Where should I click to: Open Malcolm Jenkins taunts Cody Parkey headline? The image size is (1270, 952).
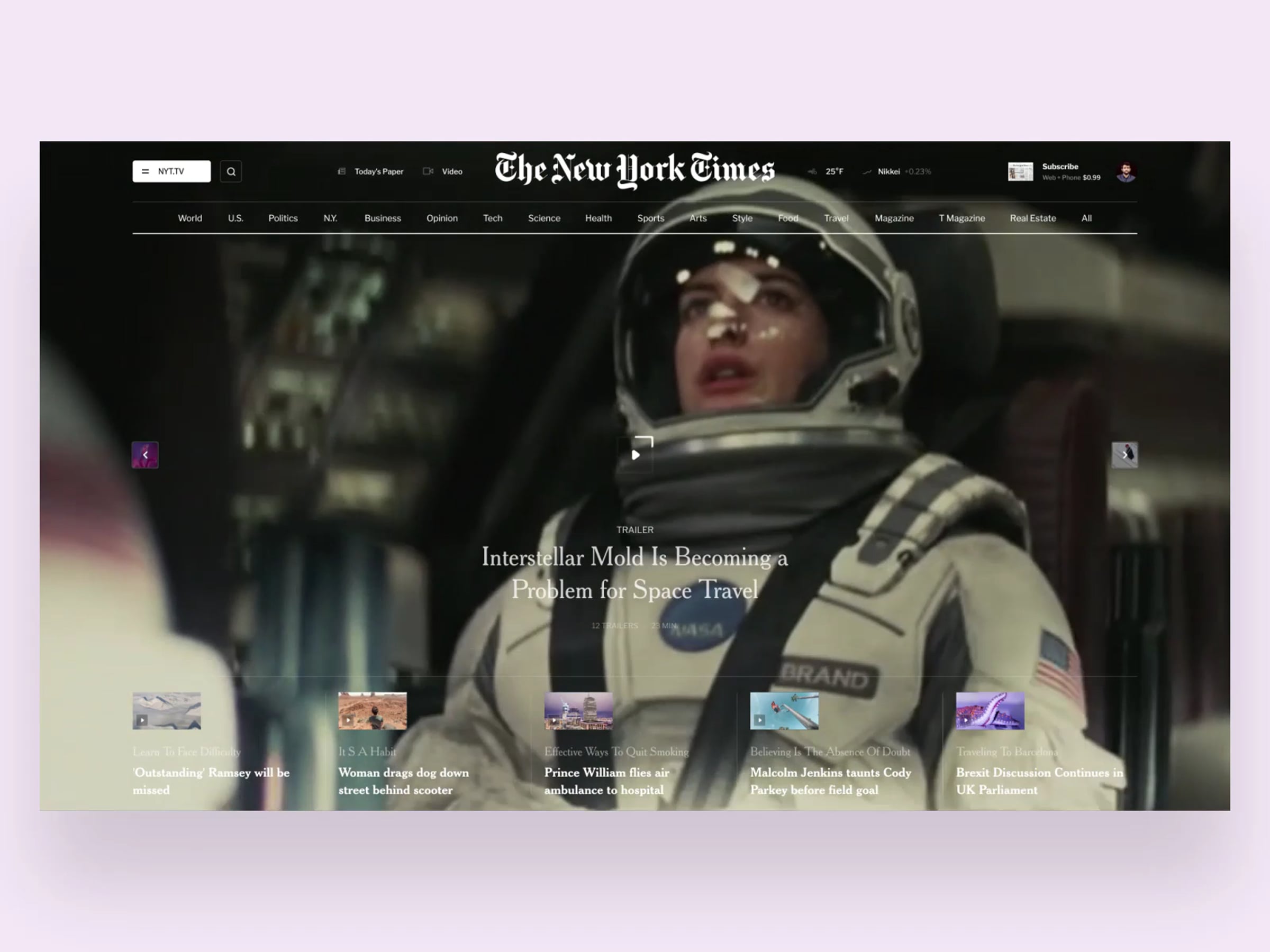[831, 781]
